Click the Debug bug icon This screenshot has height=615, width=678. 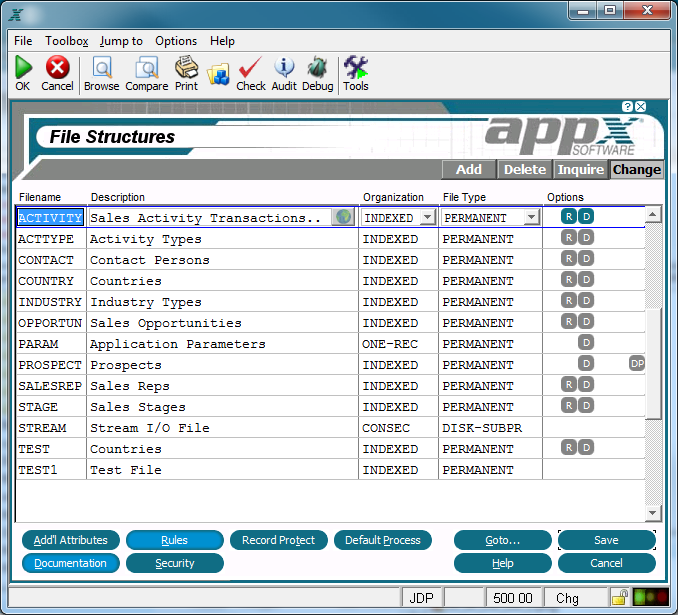(317, 68)
